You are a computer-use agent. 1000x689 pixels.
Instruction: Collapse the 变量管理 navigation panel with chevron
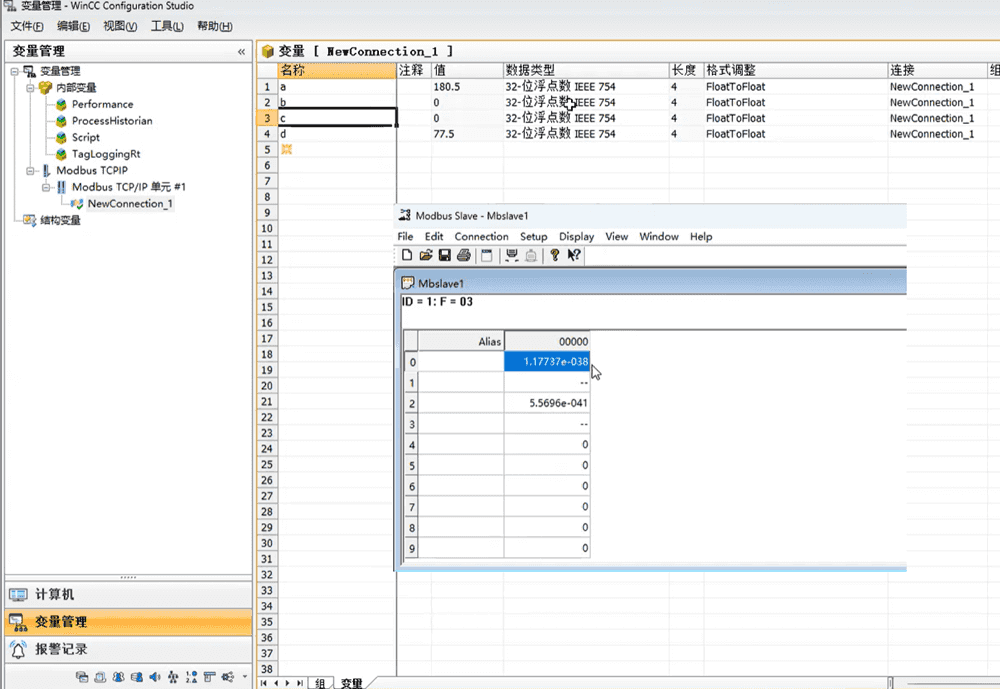241,51
